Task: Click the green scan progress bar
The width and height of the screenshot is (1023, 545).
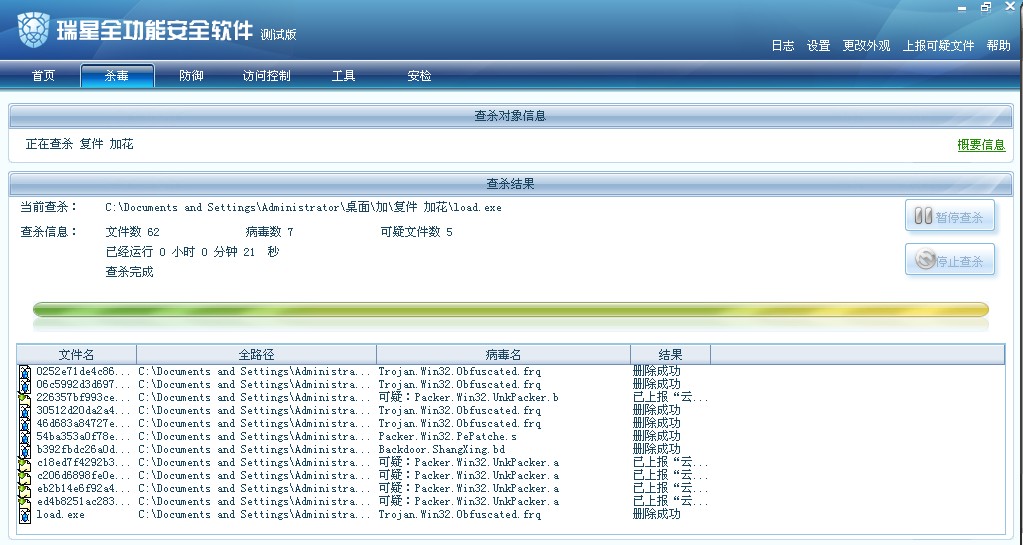Action: [511, 309]
